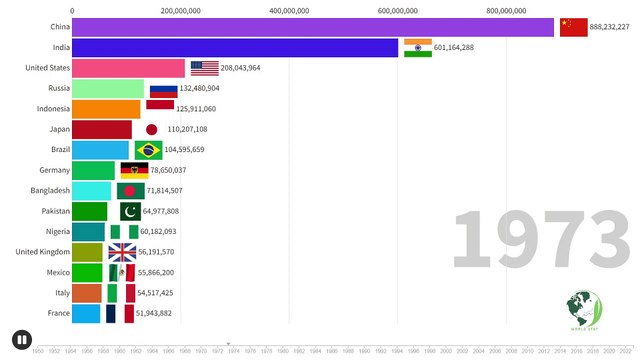Select the olive United Kingdom bar
Image resolution: width=640 pixels, height=360 pixels.
point(87,252)
